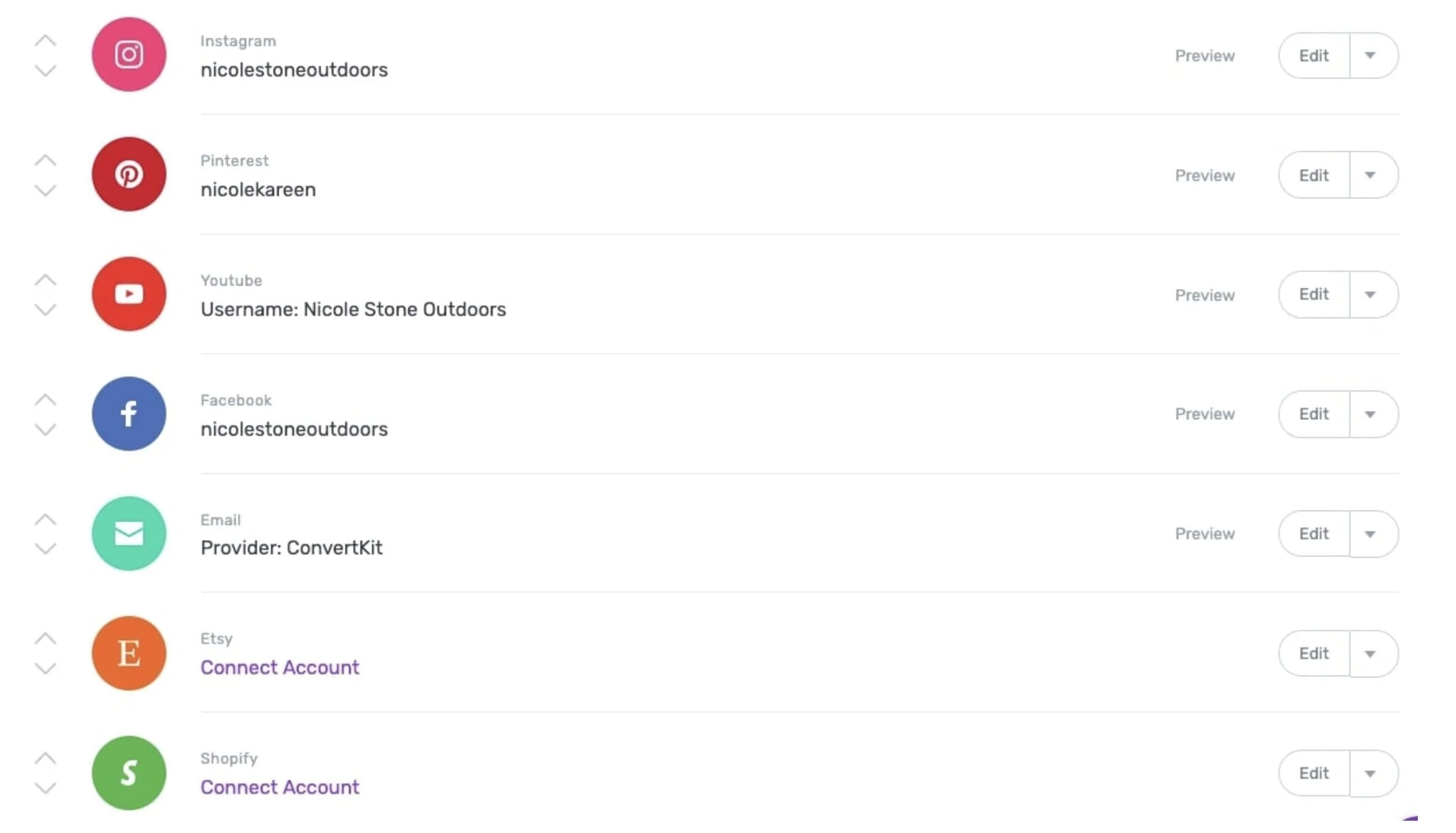Viewport: 1456px width, 833px height.
Task: Edit the Email ConvertKit entry
Action: point(1314,534)
